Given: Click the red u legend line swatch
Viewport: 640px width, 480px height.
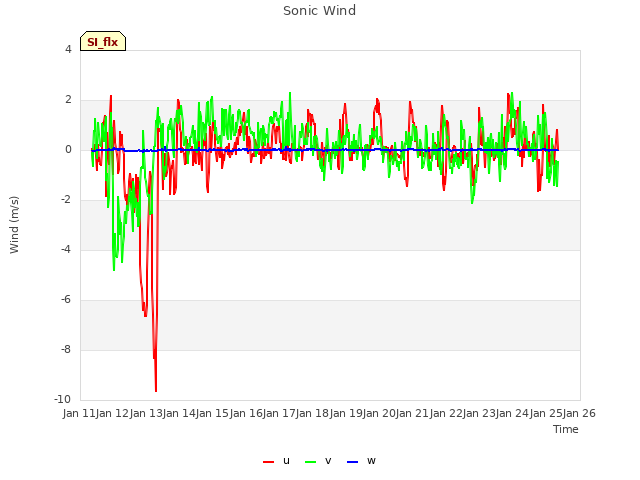Looking at the screenshot, I should click(x=269, y=462).
